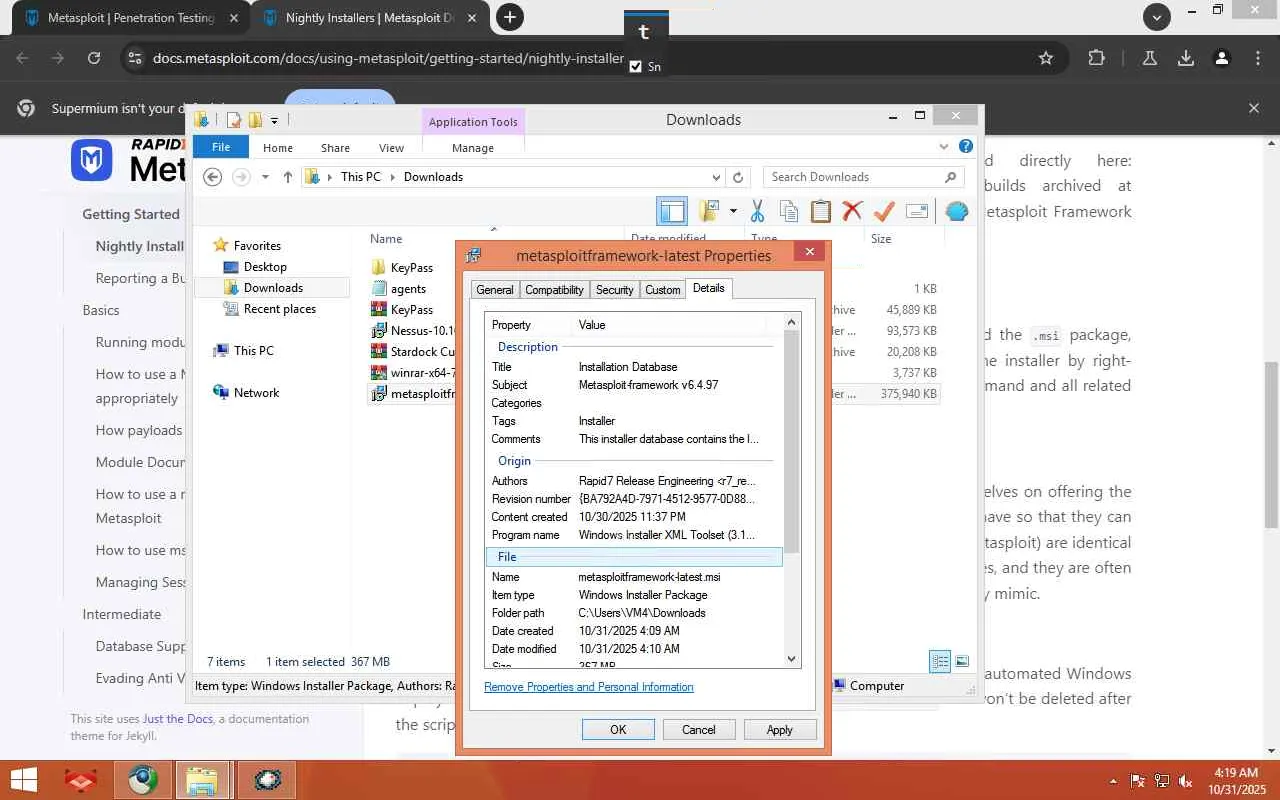
Task: Click the Windows Start button
Action: click(x=23, y=780)
